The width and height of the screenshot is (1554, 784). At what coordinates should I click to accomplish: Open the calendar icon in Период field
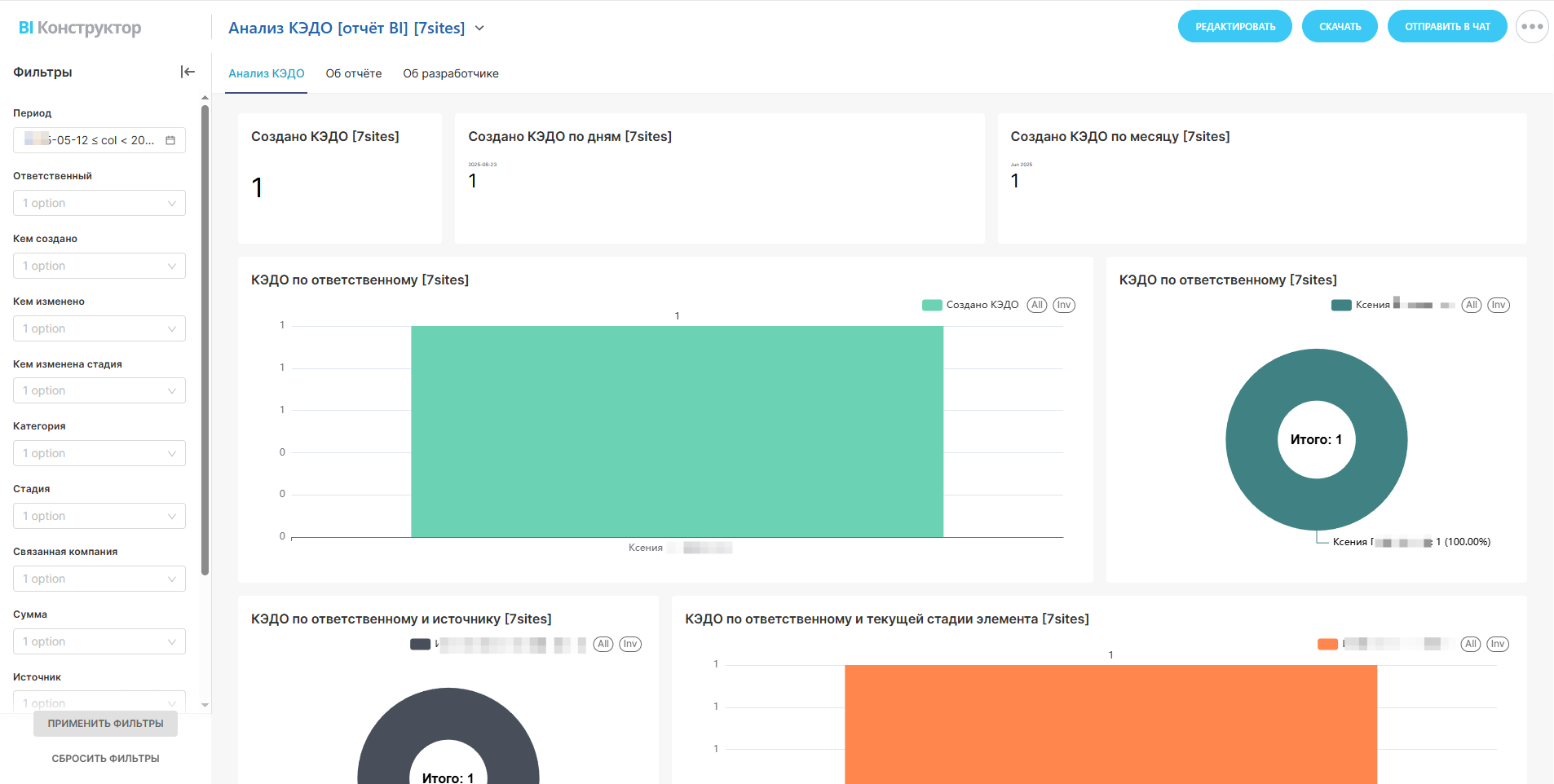pos(170,140)
